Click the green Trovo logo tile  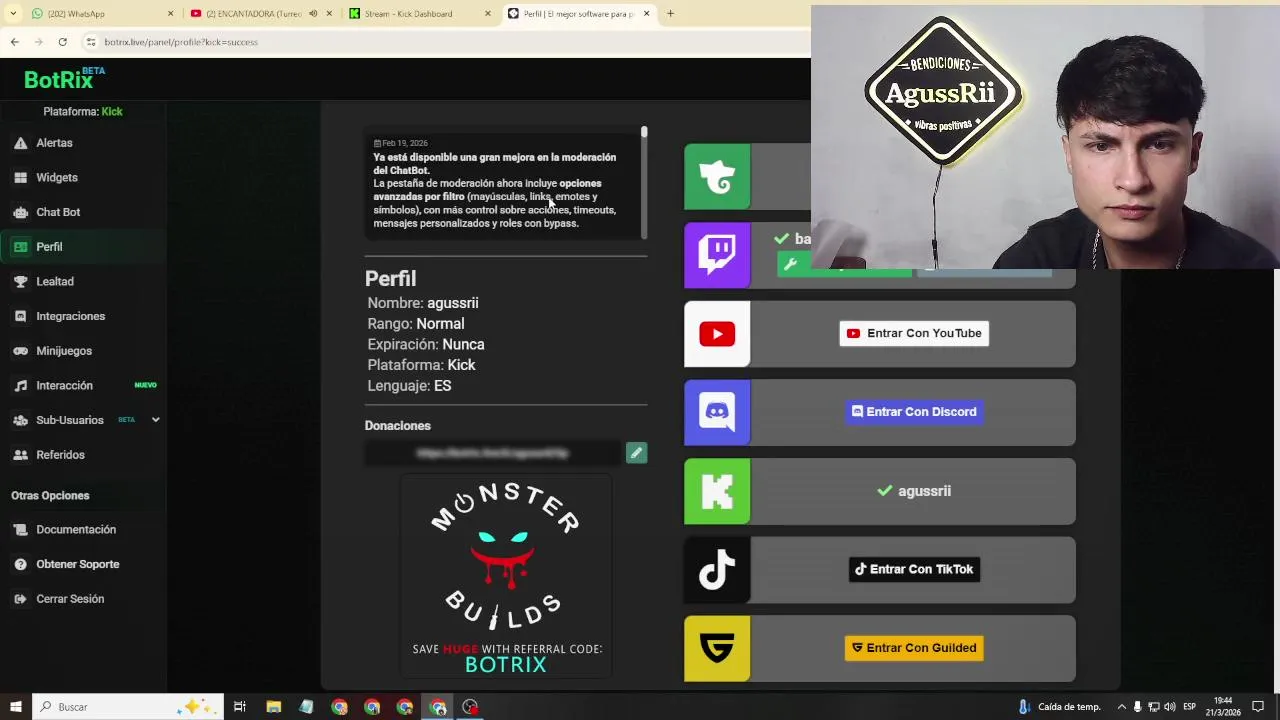[x=717, y=177]
